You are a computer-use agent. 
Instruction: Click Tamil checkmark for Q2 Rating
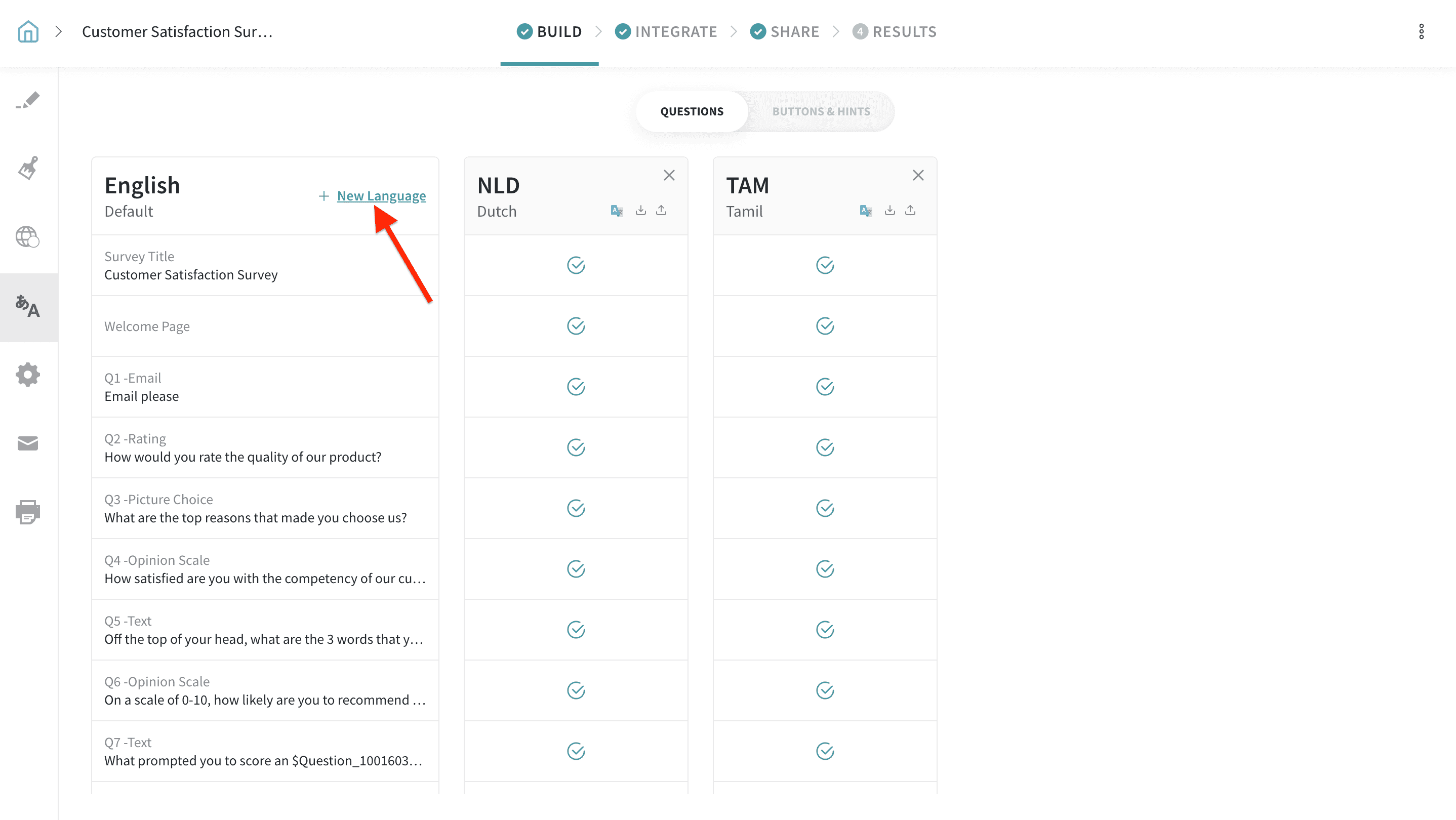[825, 447]
